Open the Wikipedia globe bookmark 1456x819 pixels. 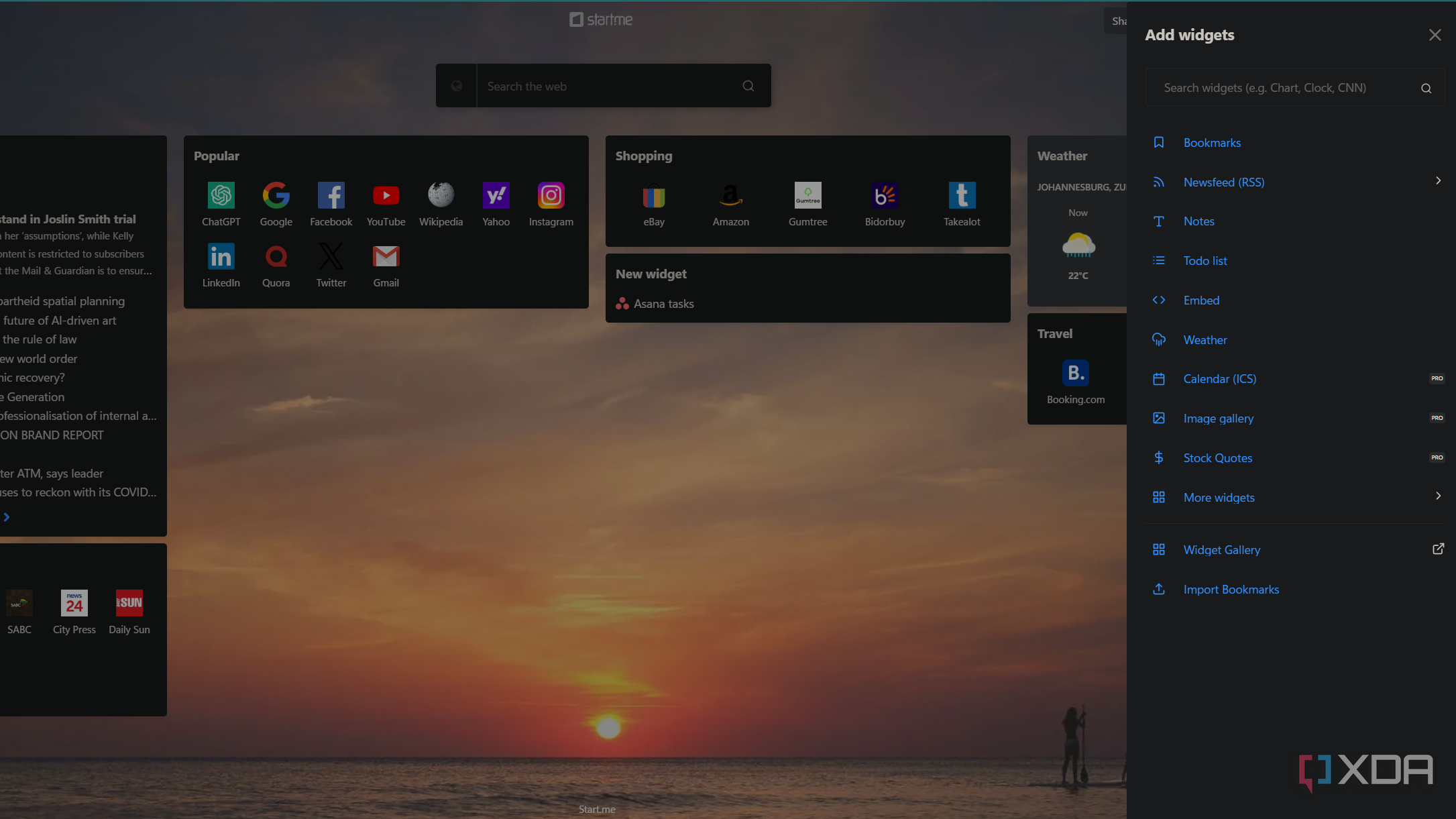point(441,195)
